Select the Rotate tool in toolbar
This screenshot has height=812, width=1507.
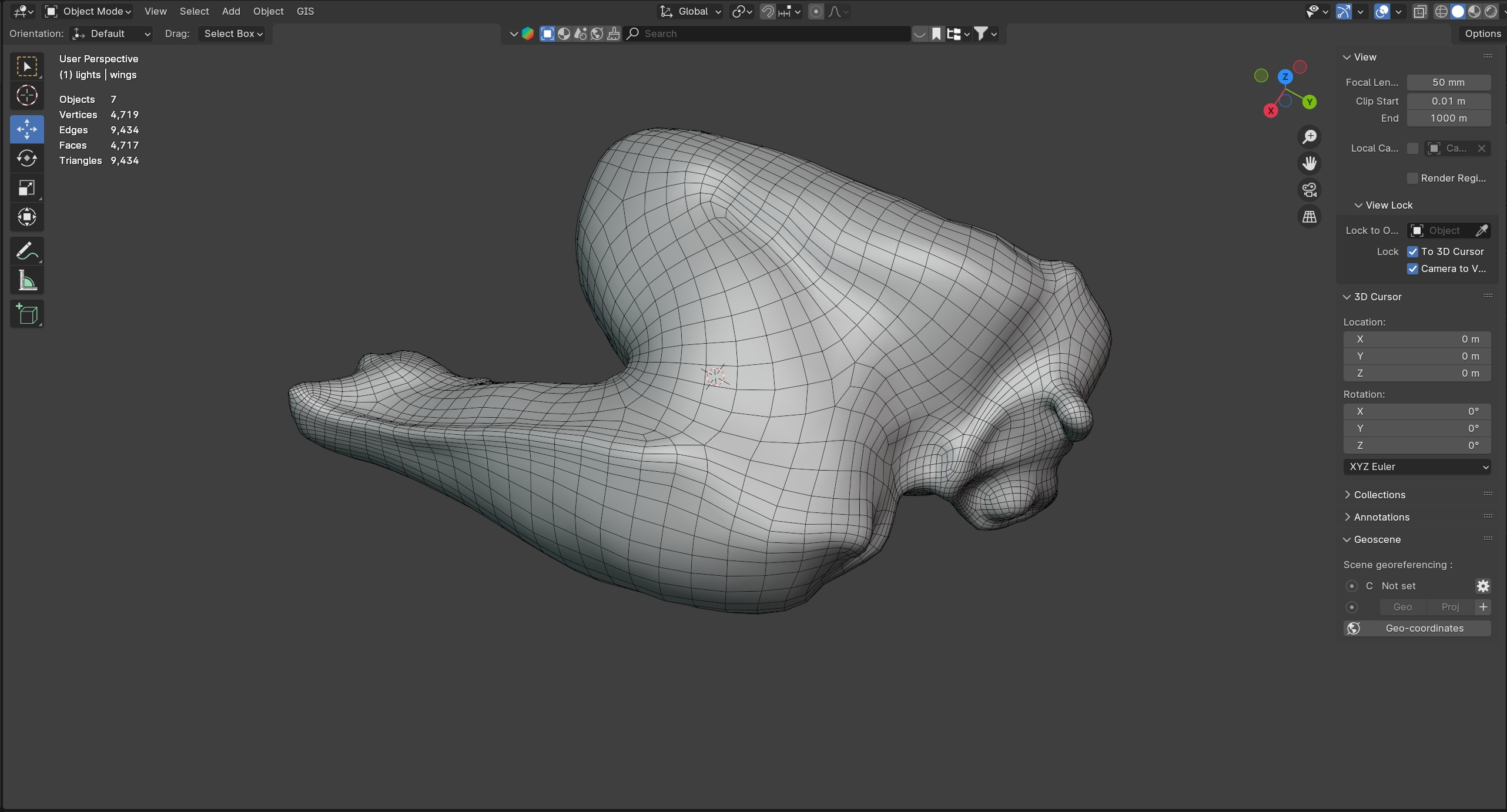tap(26, 159)
